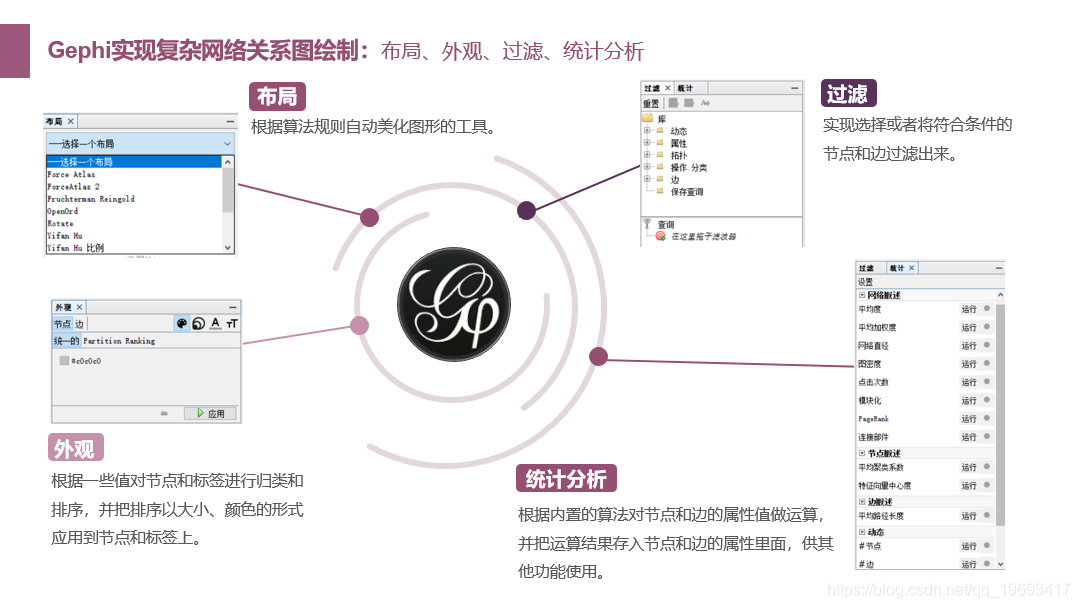This screenshot has width=1080, height=608.
Task: Click the folder icon beside 保存查询
Action: pyautogui.click(x=660, y=191)
